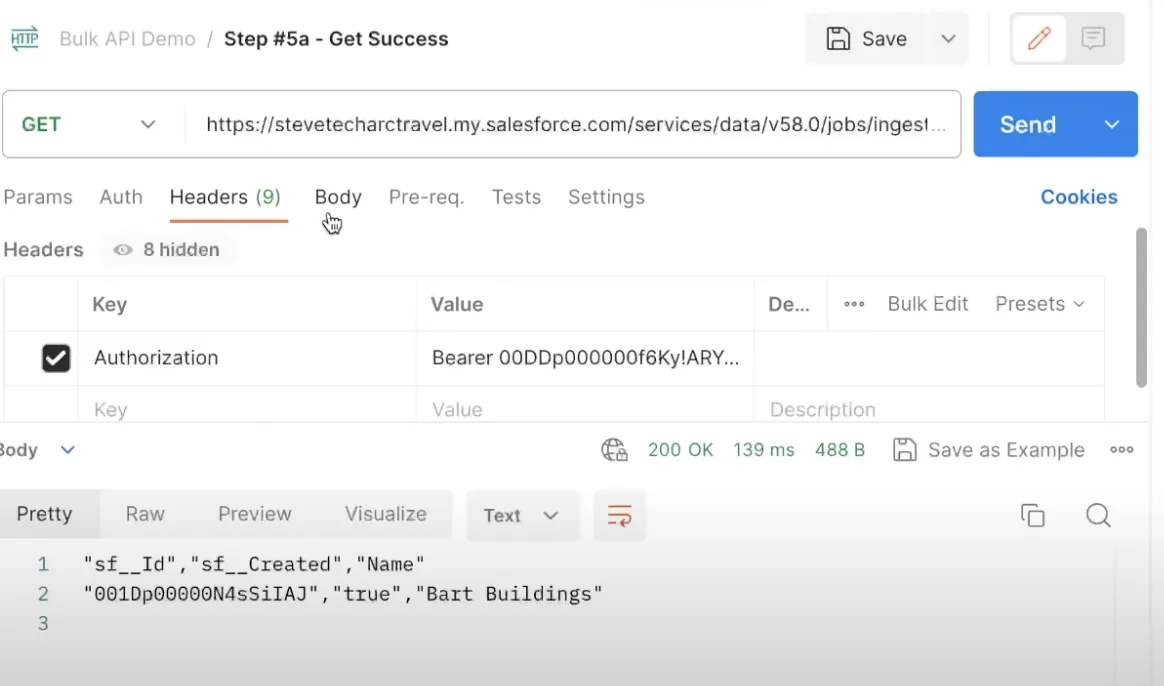
Task: Click the Bearer token value cell
Action: click(x=585, y=358)
